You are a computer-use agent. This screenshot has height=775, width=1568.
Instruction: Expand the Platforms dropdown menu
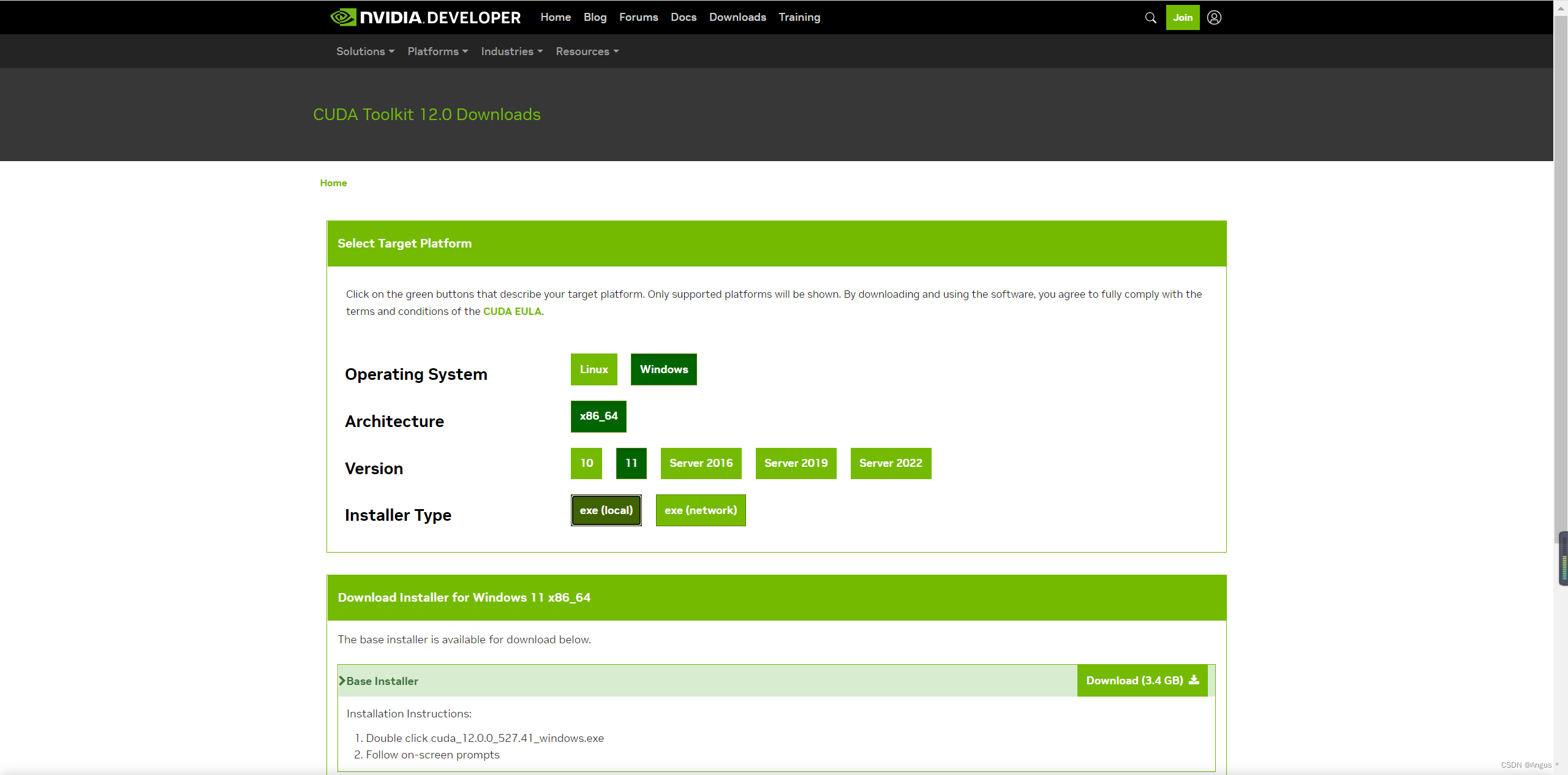437,51
